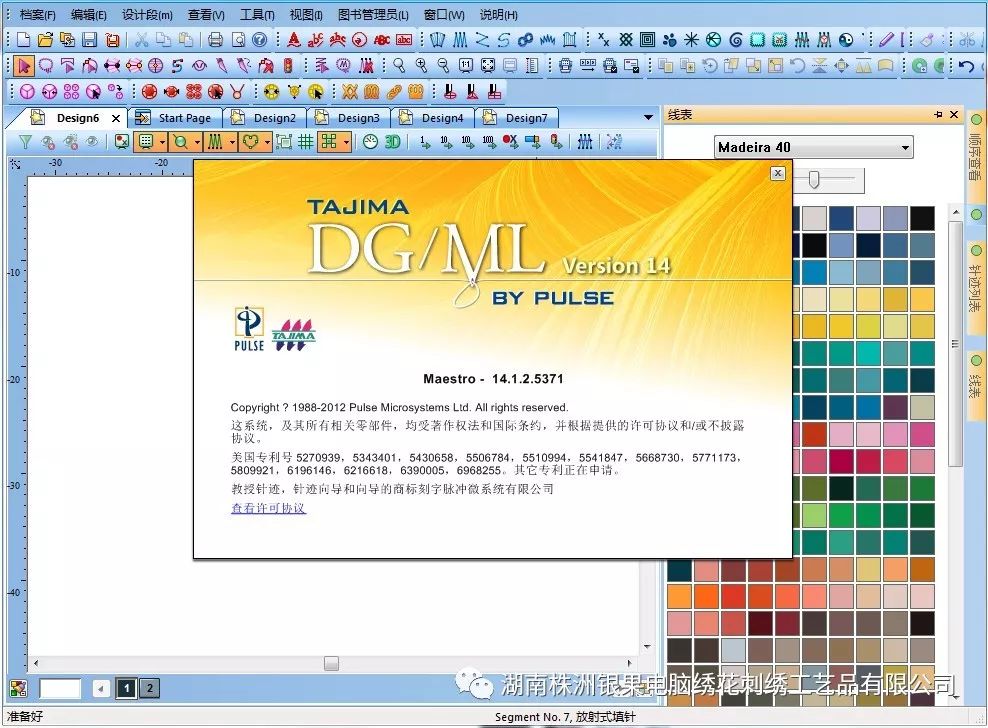Image resolution: width=988 pixels, height=728 pixels.
Task: Close the Tajima DG/ML about dialog
Action: (x=777, y=173)
